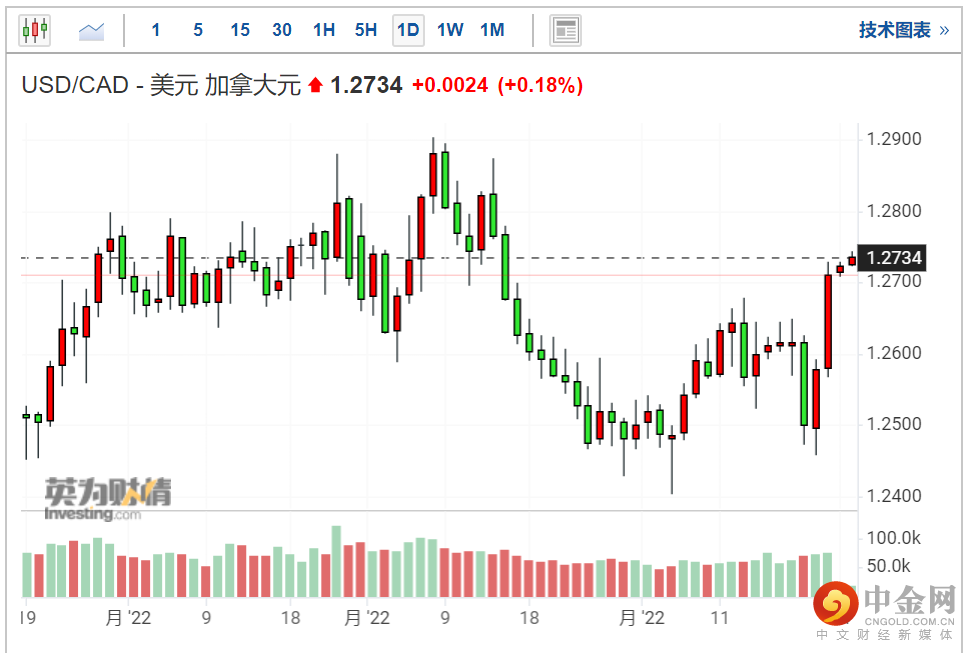The width and height of the screenshot is (970, 653).
Task: Click the news panel icon in toolbar
Action: 566,30
